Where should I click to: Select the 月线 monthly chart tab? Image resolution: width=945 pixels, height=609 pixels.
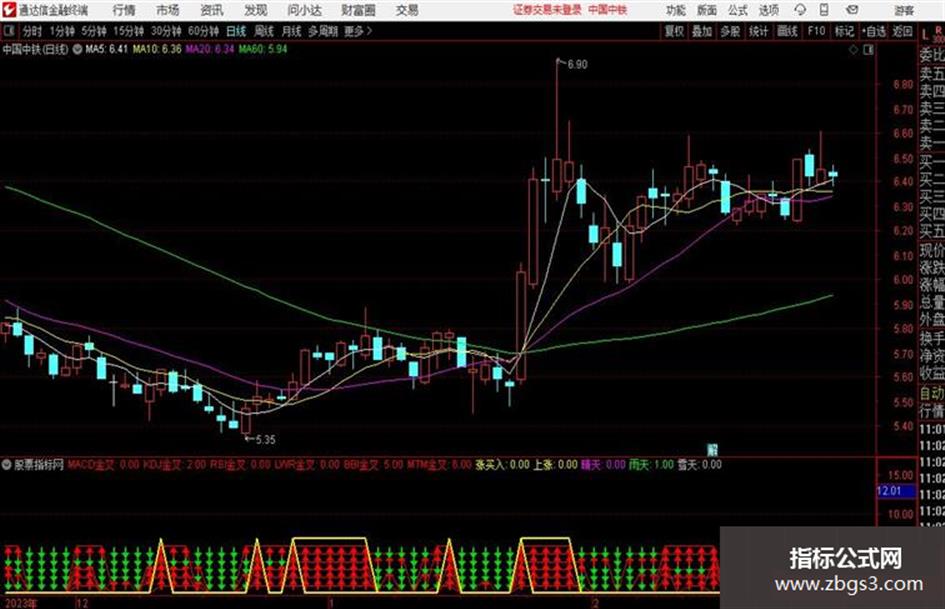[x=292, y=31]
